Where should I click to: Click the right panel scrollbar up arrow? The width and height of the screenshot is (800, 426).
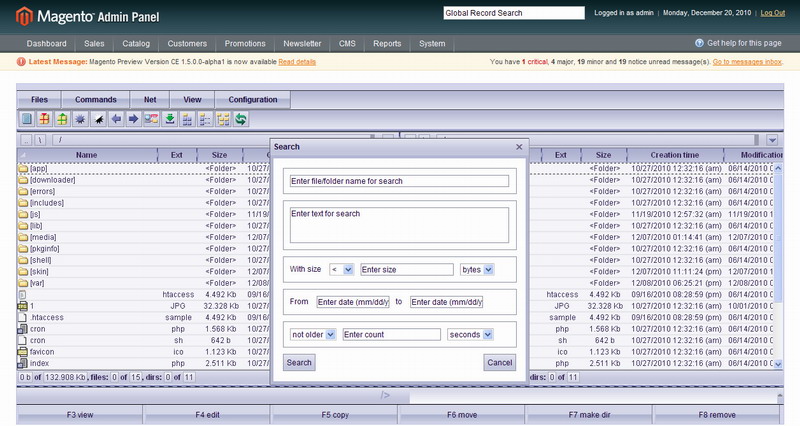pyautogui.click(x=778, y=168)
